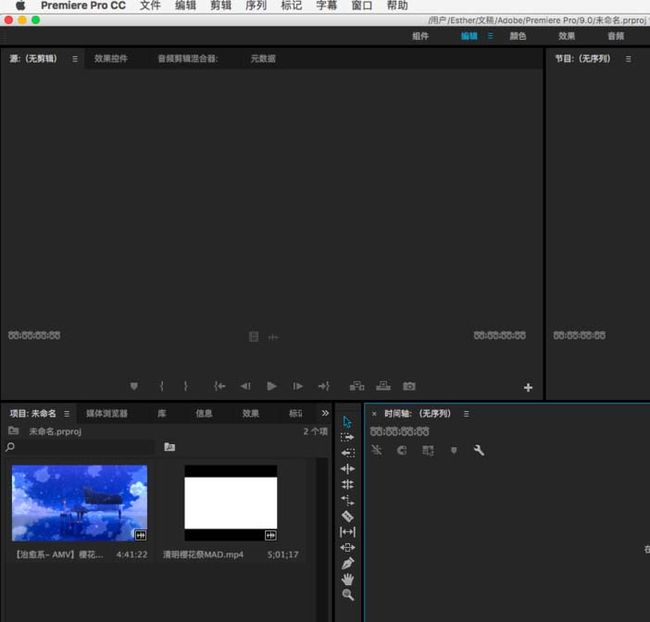Open the 序列 menu
Image resolution: width=650 pixels, height=622 pixels.
(256, 6)
